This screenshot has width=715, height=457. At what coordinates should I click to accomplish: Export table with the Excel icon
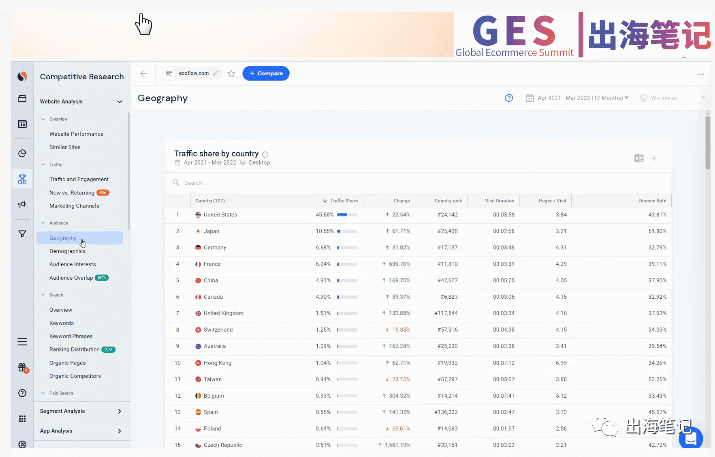639,158
